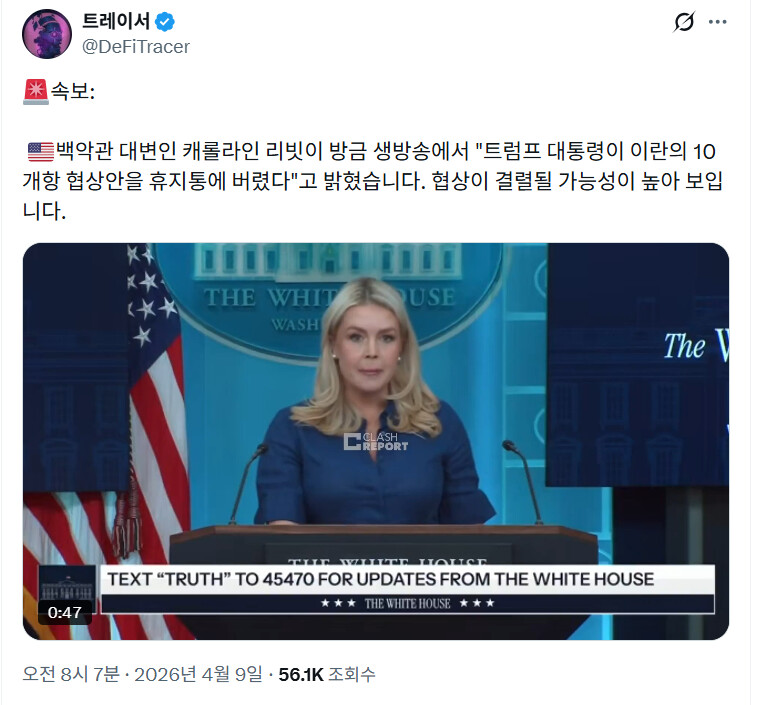Open the 트레이서 display name link
The width and height of the screenshot is (757, 705).
[x=116, y=21]
